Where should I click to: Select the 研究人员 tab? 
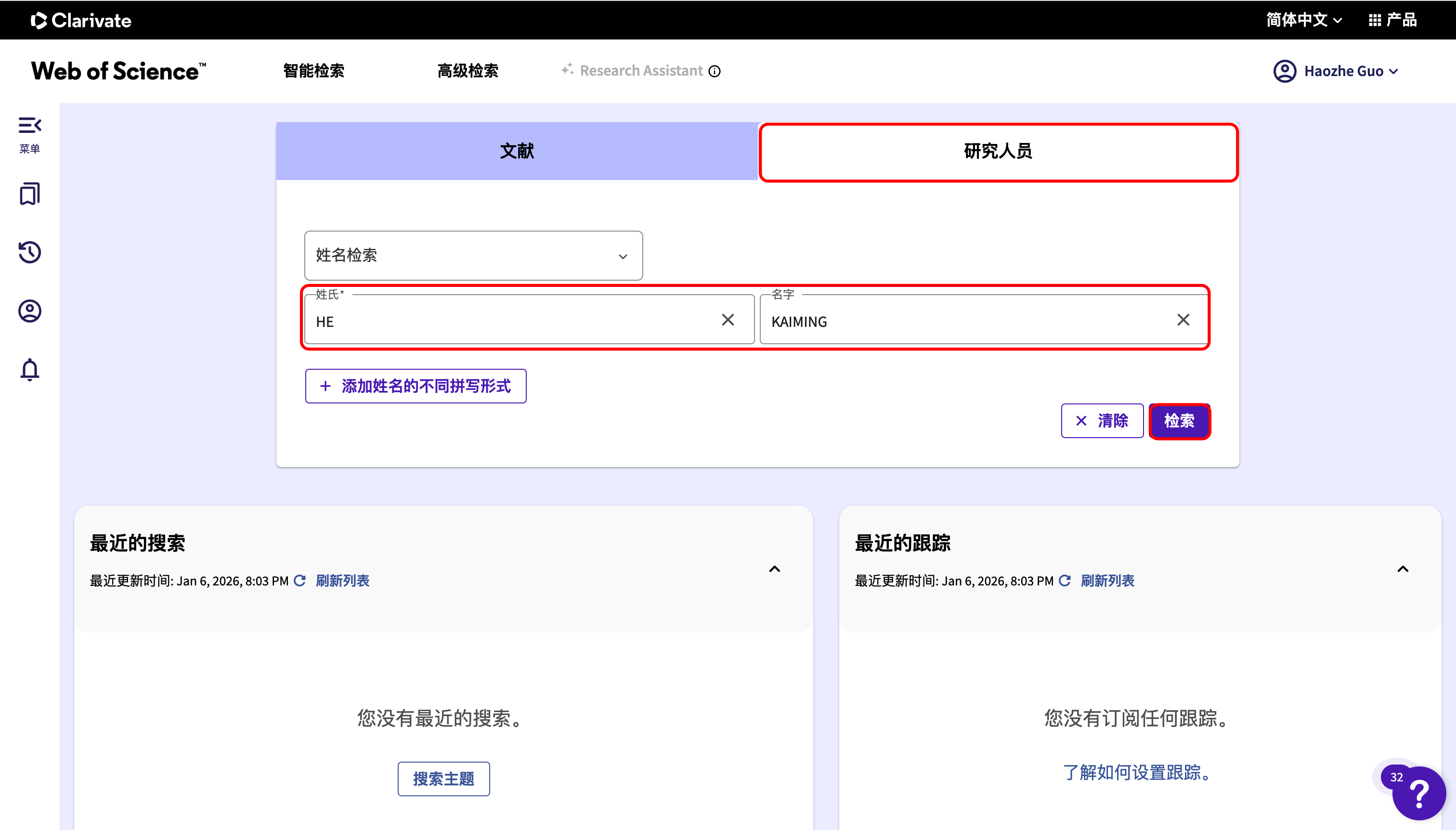pyautogui.click(x=998, y=151)
